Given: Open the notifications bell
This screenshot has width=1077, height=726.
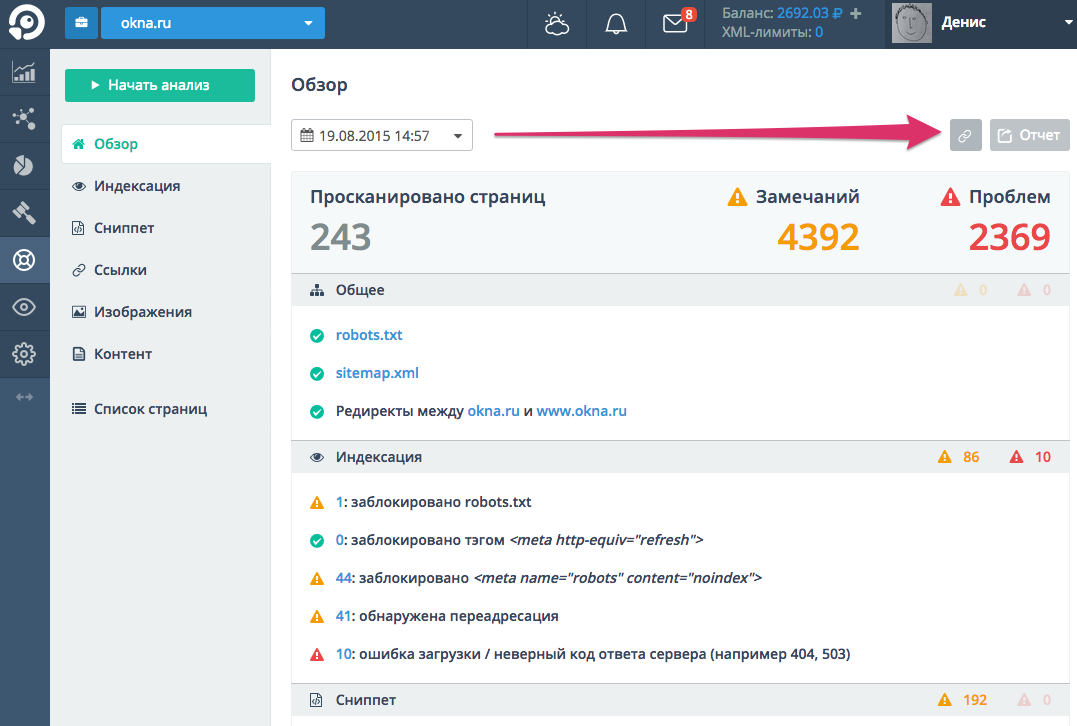Looking at the screenshot, I should point(616,24).
